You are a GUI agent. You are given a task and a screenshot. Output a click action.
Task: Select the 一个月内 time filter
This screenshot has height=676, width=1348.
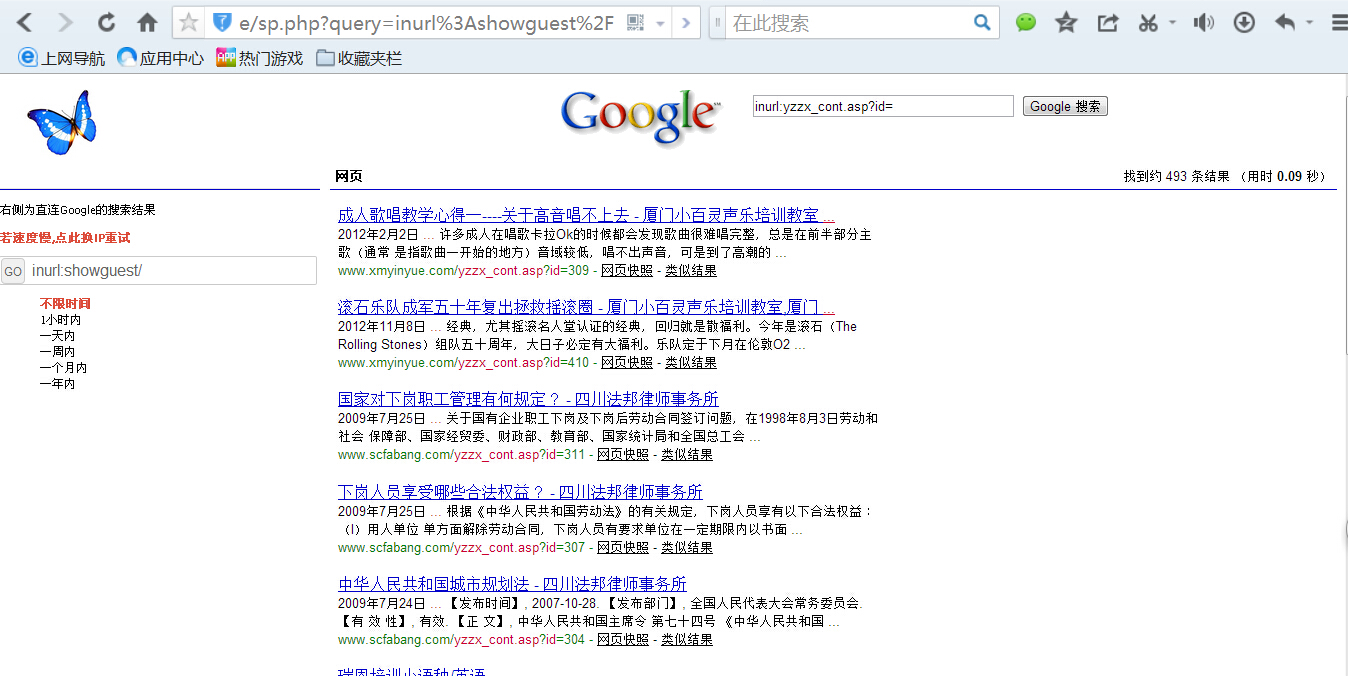(63, 368)
